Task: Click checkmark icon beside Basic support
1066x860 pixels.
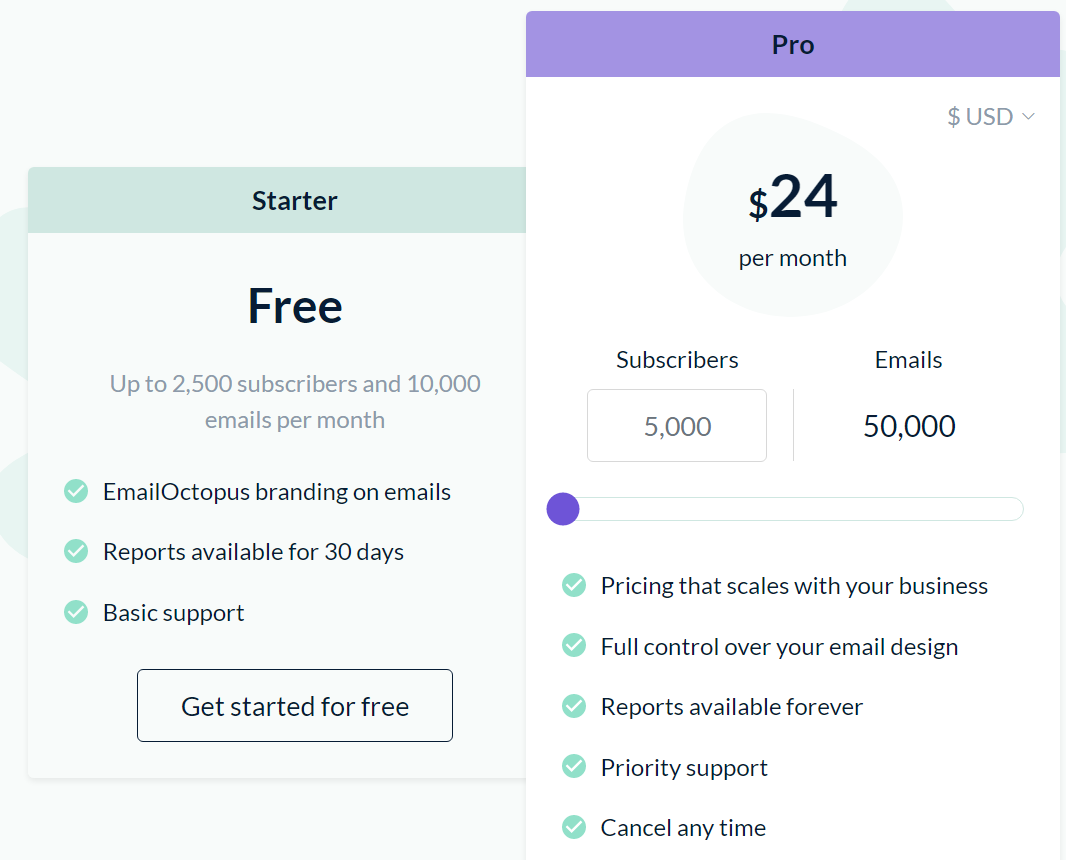Action: pyautogui.click(x=76, y=612)
